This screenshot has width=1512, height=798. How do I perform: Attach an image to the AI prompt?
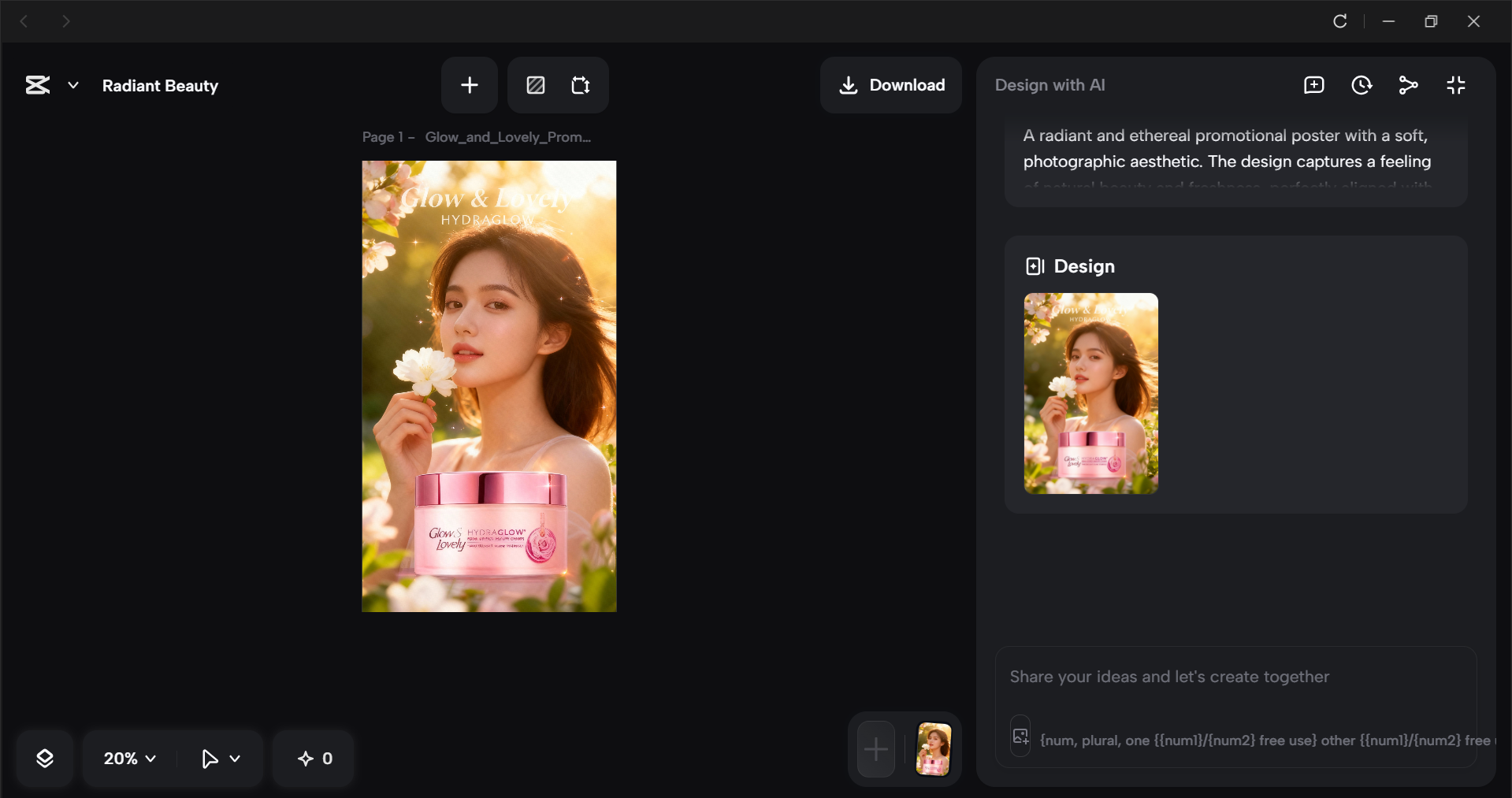point(1020,736)
